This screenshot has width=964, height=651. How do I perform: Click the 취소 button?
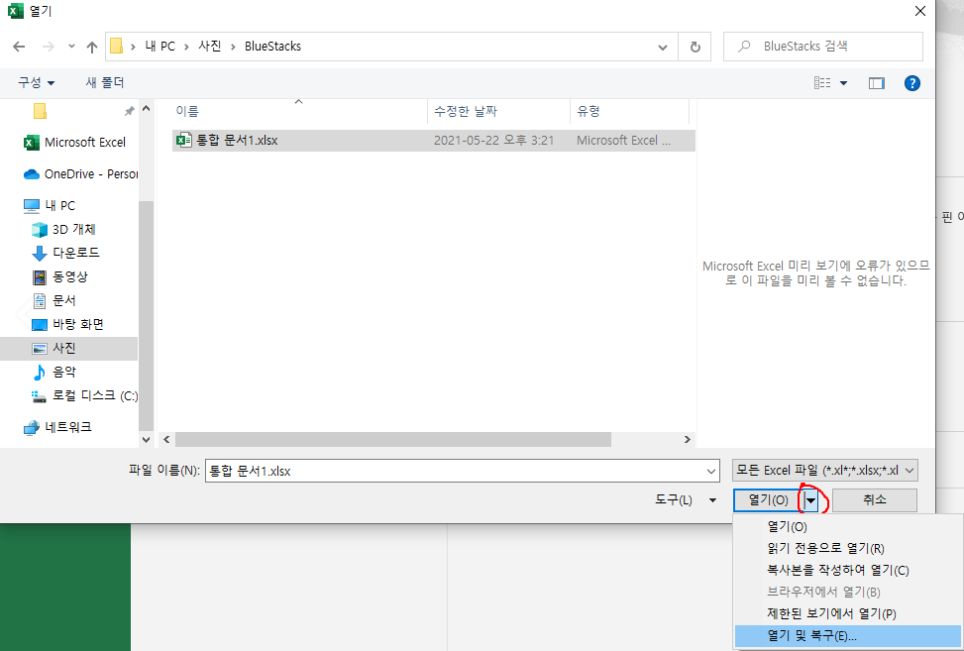coord(874,500)
